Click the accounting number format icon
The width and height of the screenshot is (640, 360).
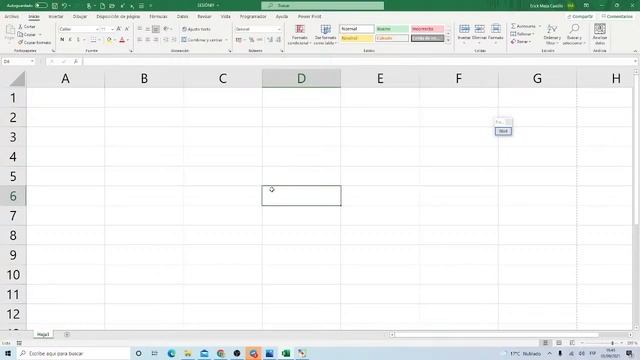239,40
